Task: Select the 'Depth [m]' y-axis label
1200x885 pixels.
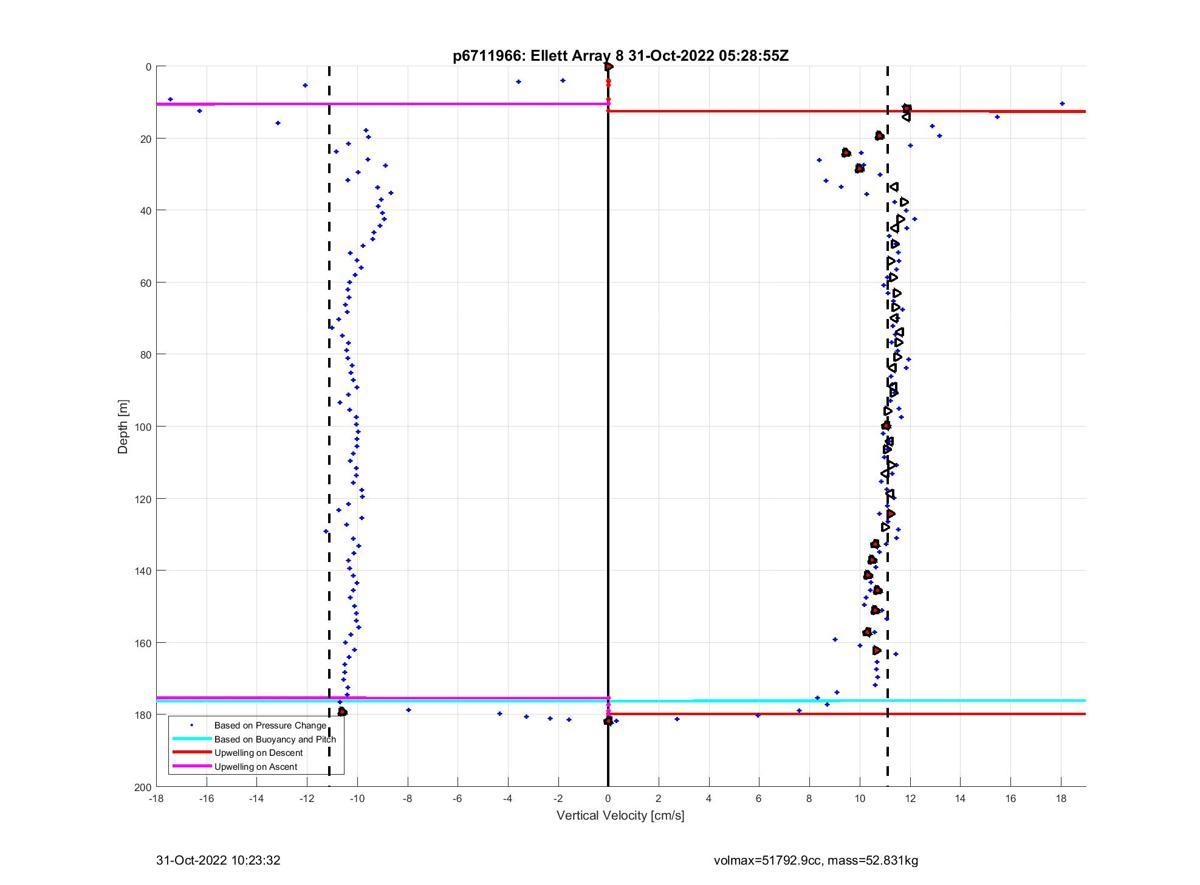Action: (123, 426)
